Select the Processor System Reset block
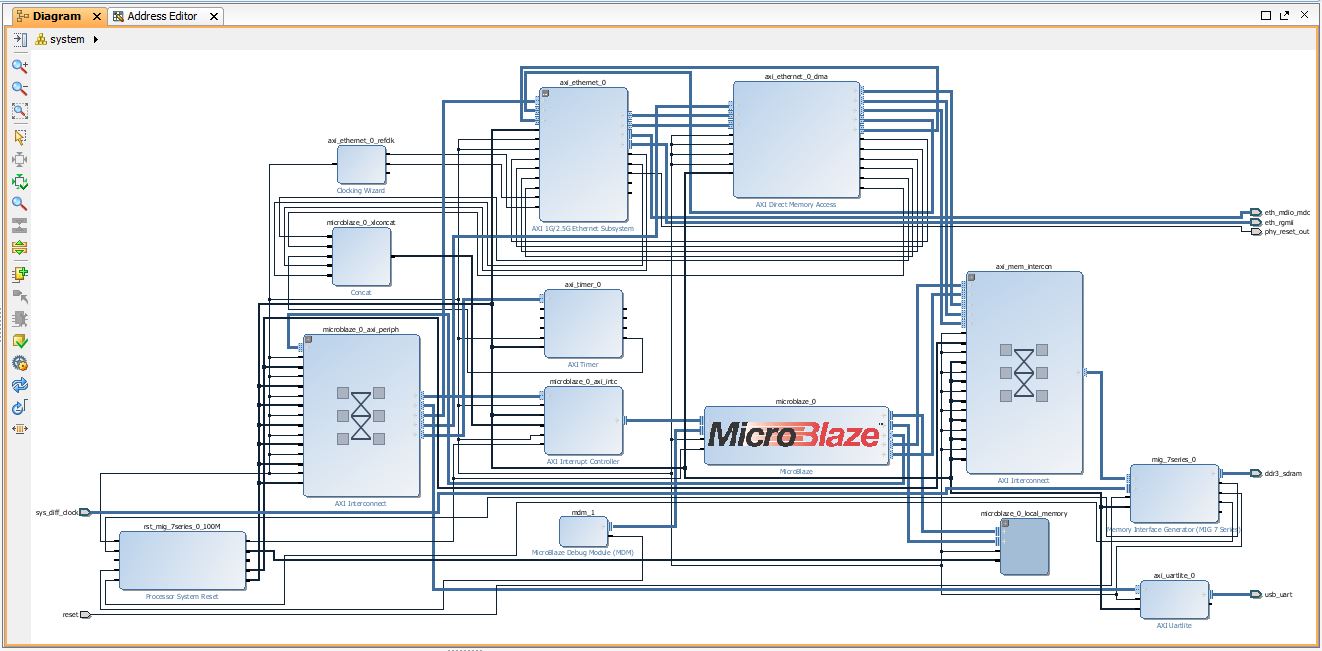Viewport: 1322px width, 651px height. click(182, 561)
